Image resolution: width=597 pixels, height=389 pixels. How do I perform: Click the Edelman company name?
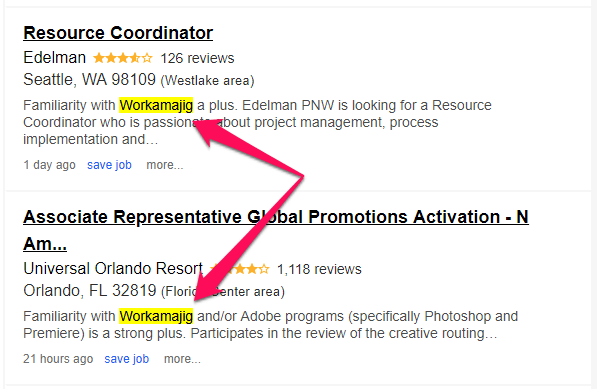pos(54,58)
